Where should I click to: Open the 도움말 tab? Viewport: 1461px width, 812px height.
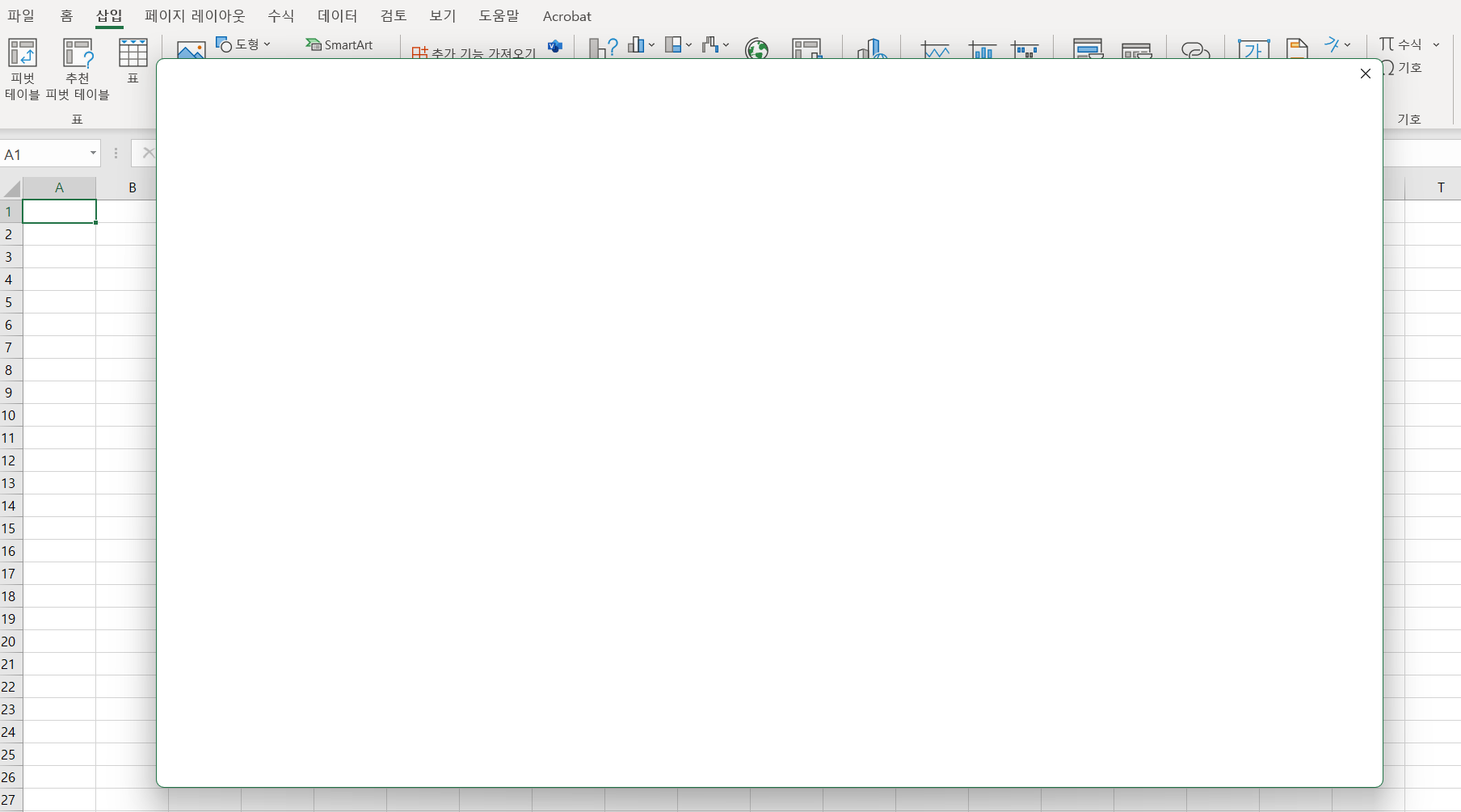pyautogui.click(x=499, y=16)
